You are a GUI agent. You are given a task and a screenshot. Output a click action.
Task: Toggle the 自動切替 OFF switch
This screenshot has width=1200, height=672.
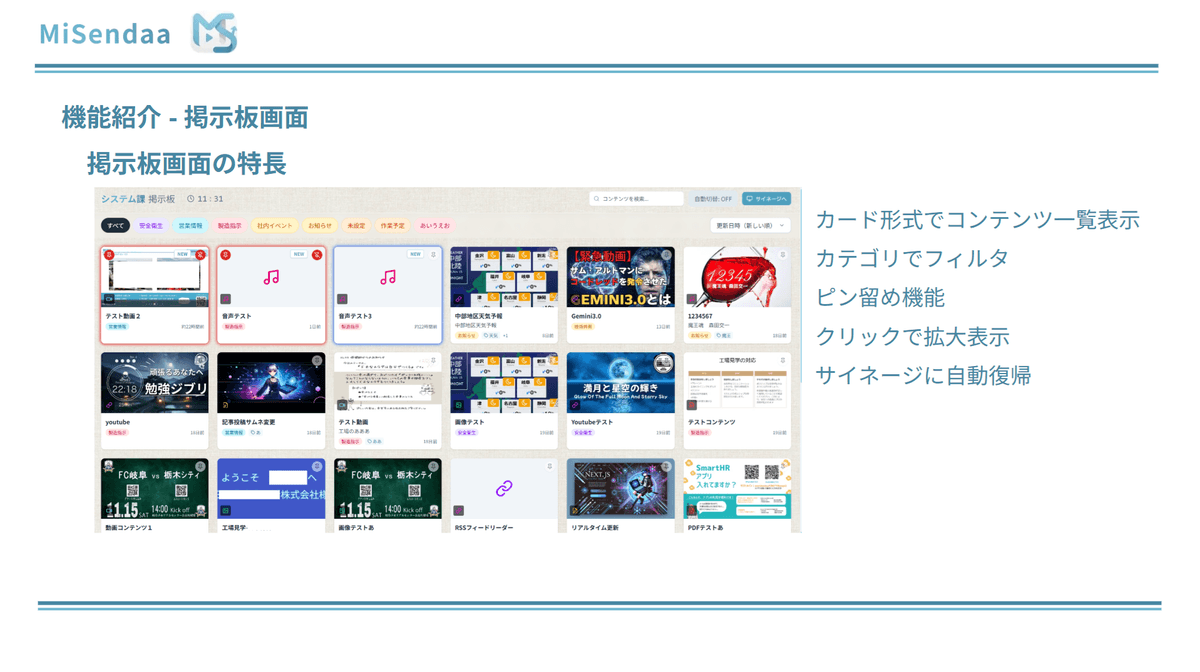click(x=713, y=199)
